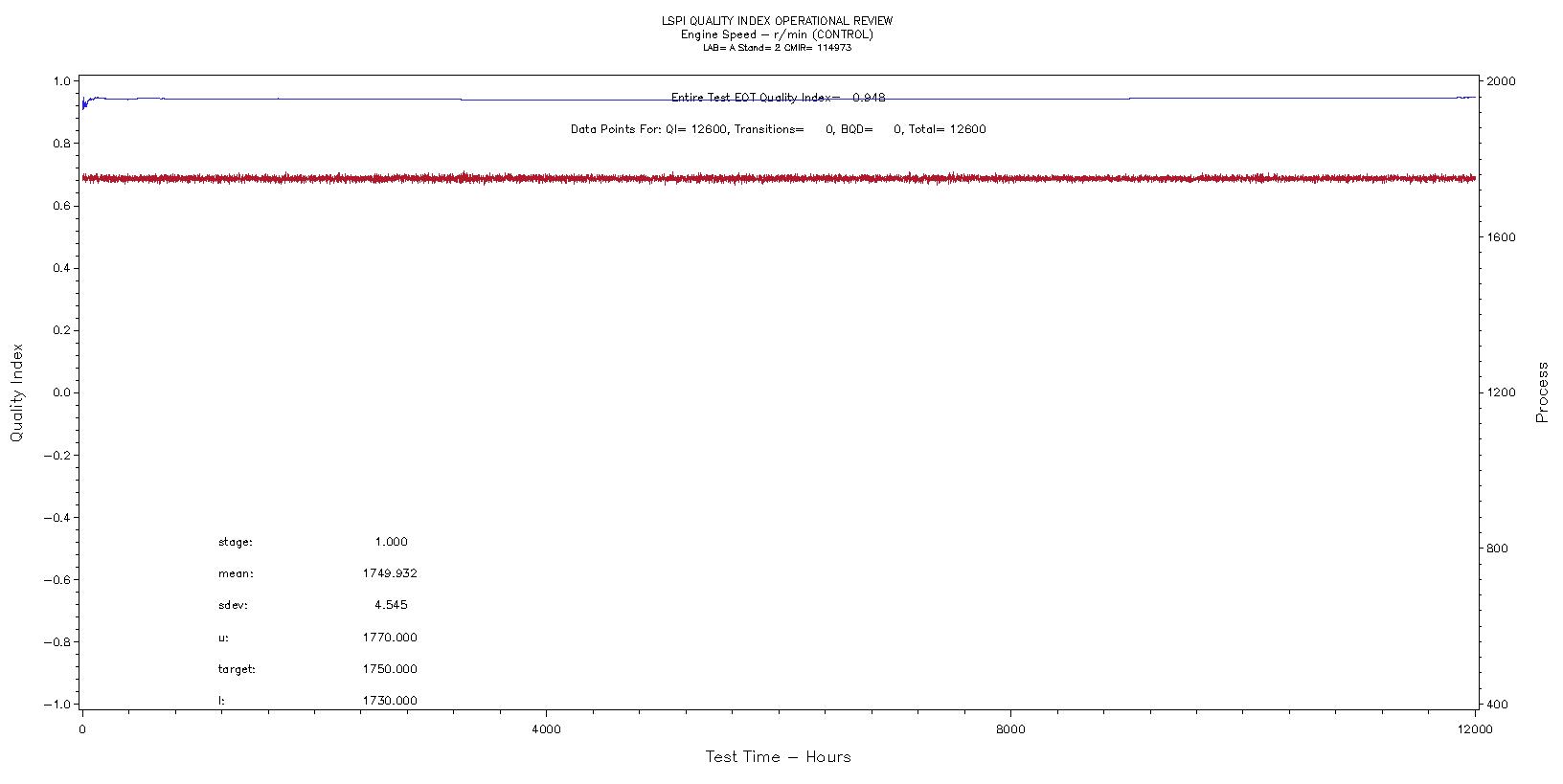Click the lower limit value '1730.000'
Viewport: 1563px width, 784px height.
pos(390,701)
